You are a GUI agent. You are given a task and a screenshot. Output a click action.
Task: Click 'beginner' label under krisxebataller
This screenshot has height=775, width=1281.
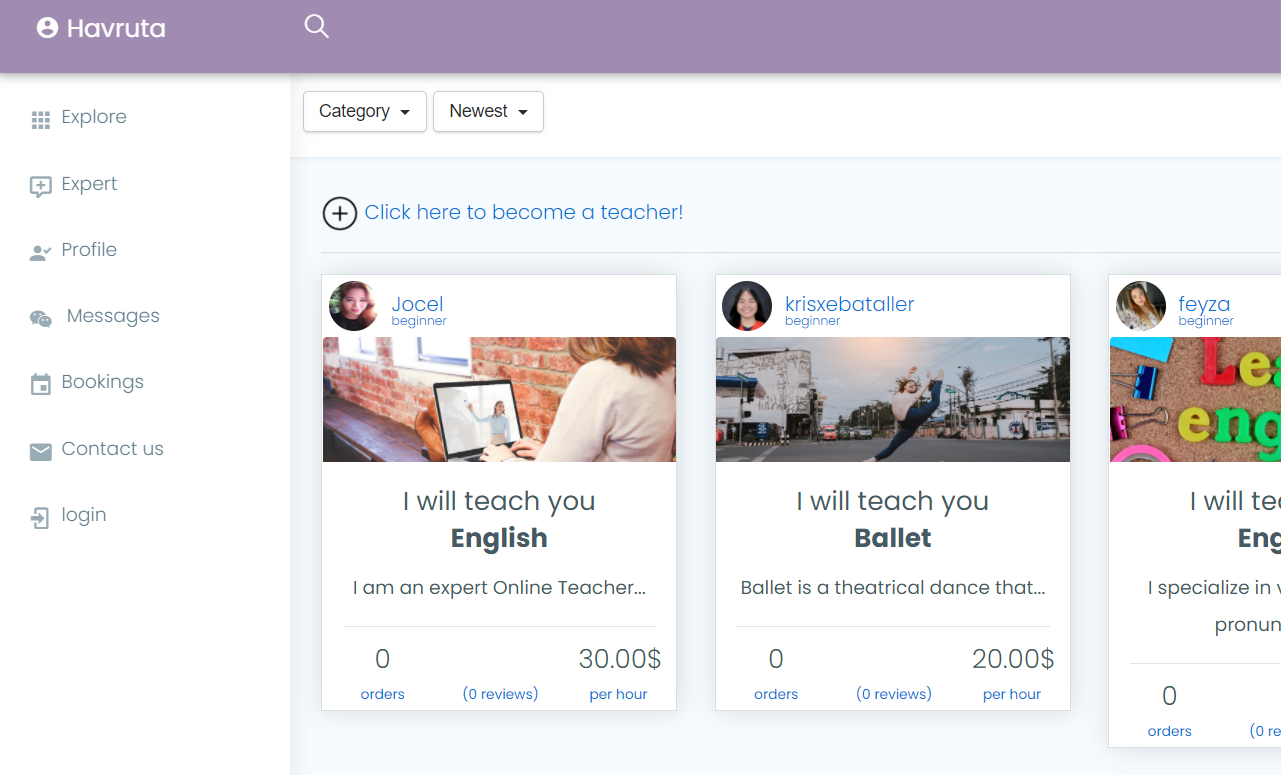coord(813,321)
